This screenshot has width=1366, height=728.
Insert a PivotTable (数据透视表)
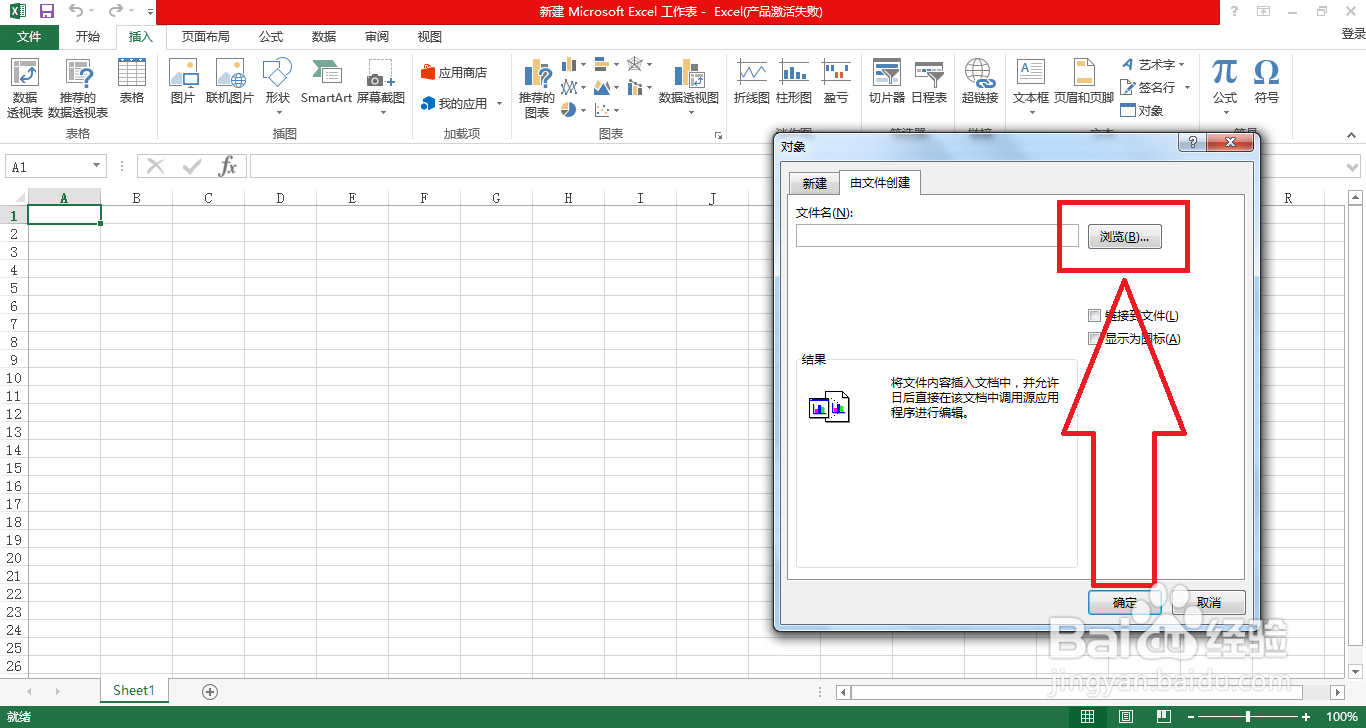click(25, 88)
